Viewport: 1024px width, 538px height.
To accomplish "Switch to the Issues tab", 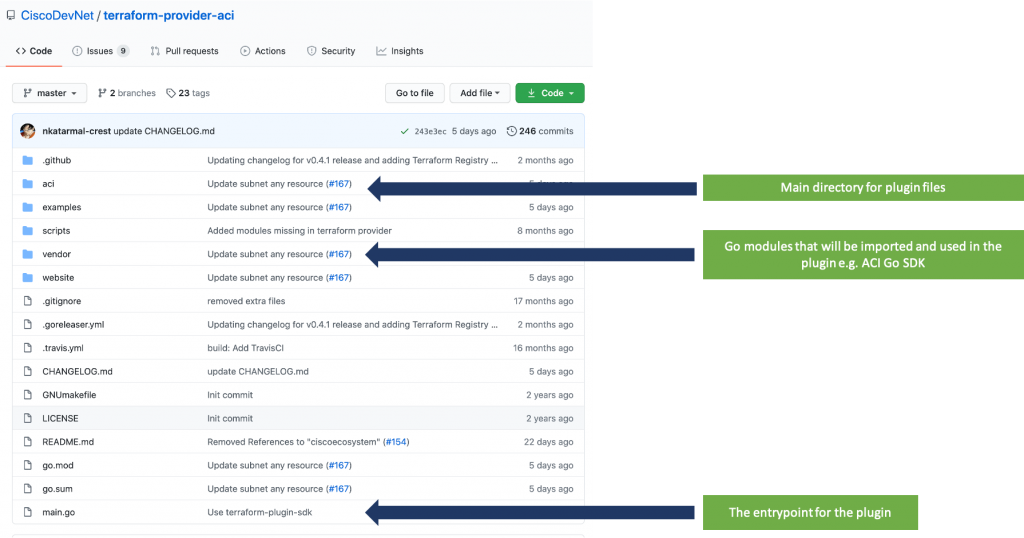I will (x=100, y=51).
